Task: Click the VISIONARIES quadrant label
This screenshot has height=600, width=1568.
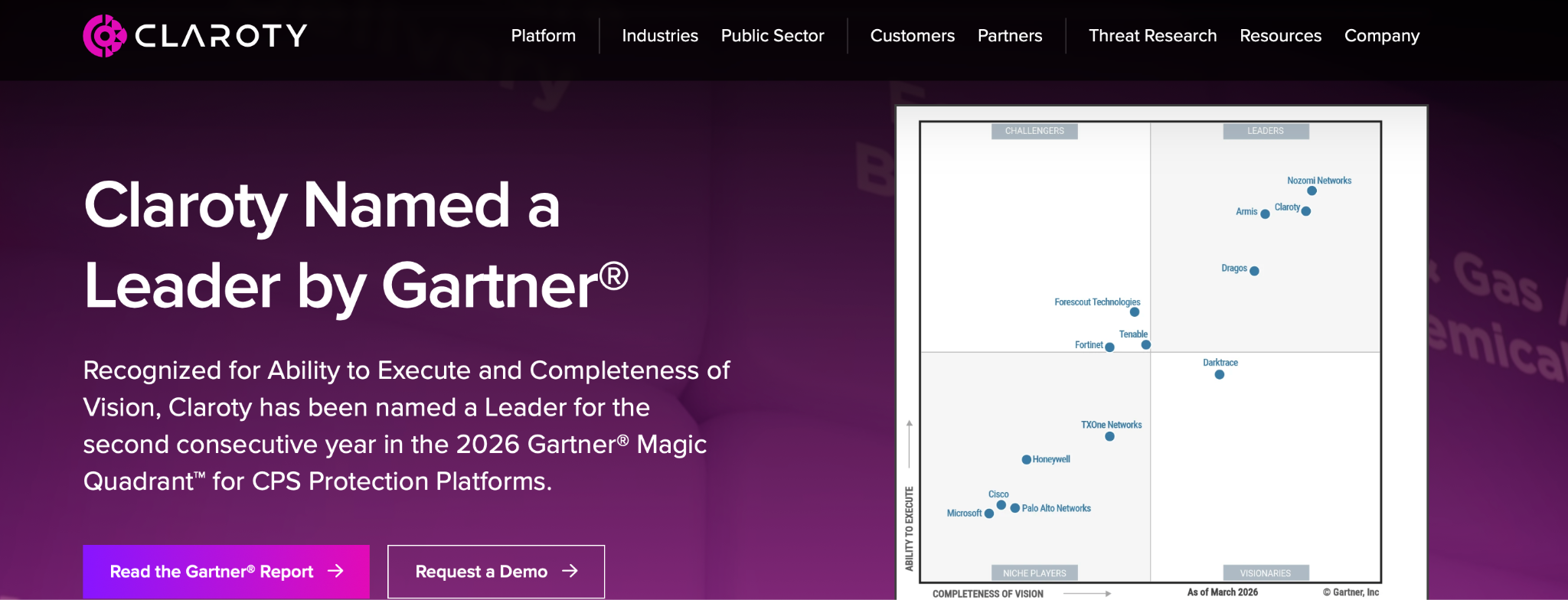Action: (1266, 573)
